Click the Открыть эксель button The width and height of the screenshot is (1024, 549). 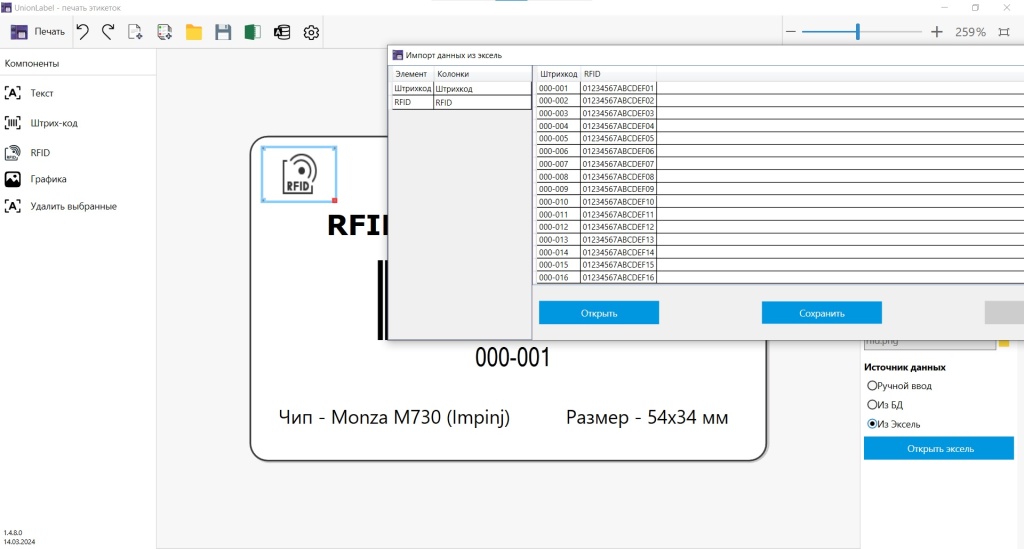pos(939,448)
